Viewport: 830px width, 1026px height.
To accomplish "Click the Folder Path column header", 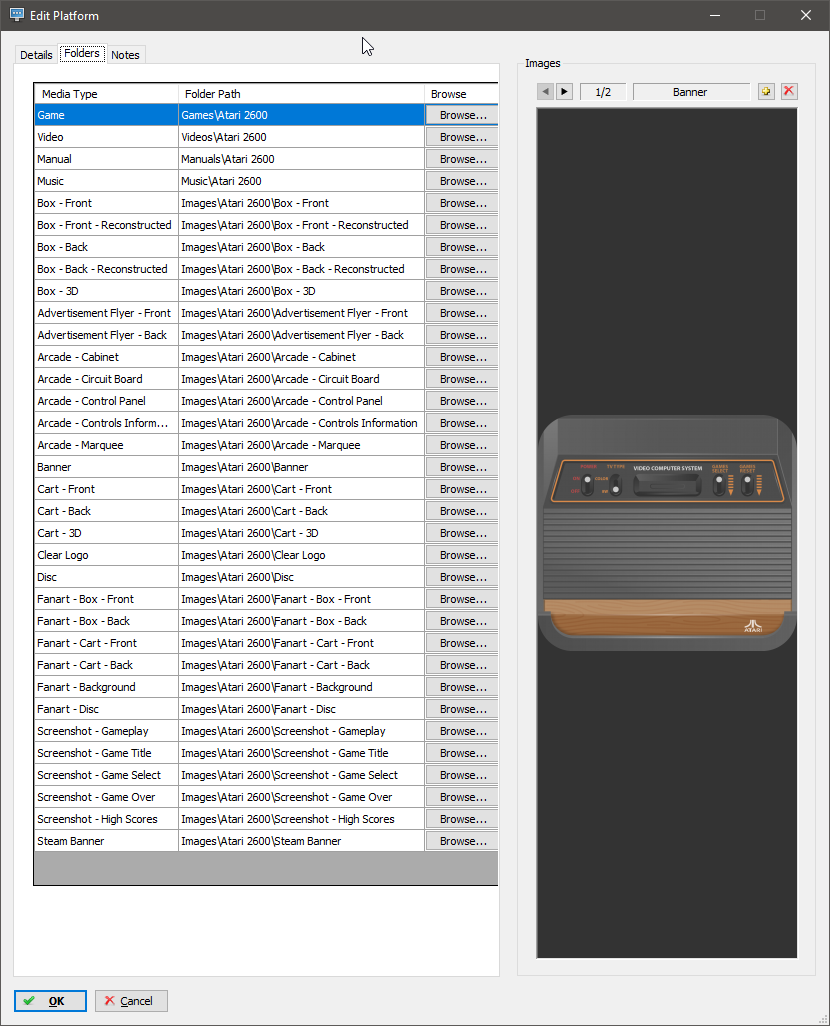I will click(x=302, y=94).
